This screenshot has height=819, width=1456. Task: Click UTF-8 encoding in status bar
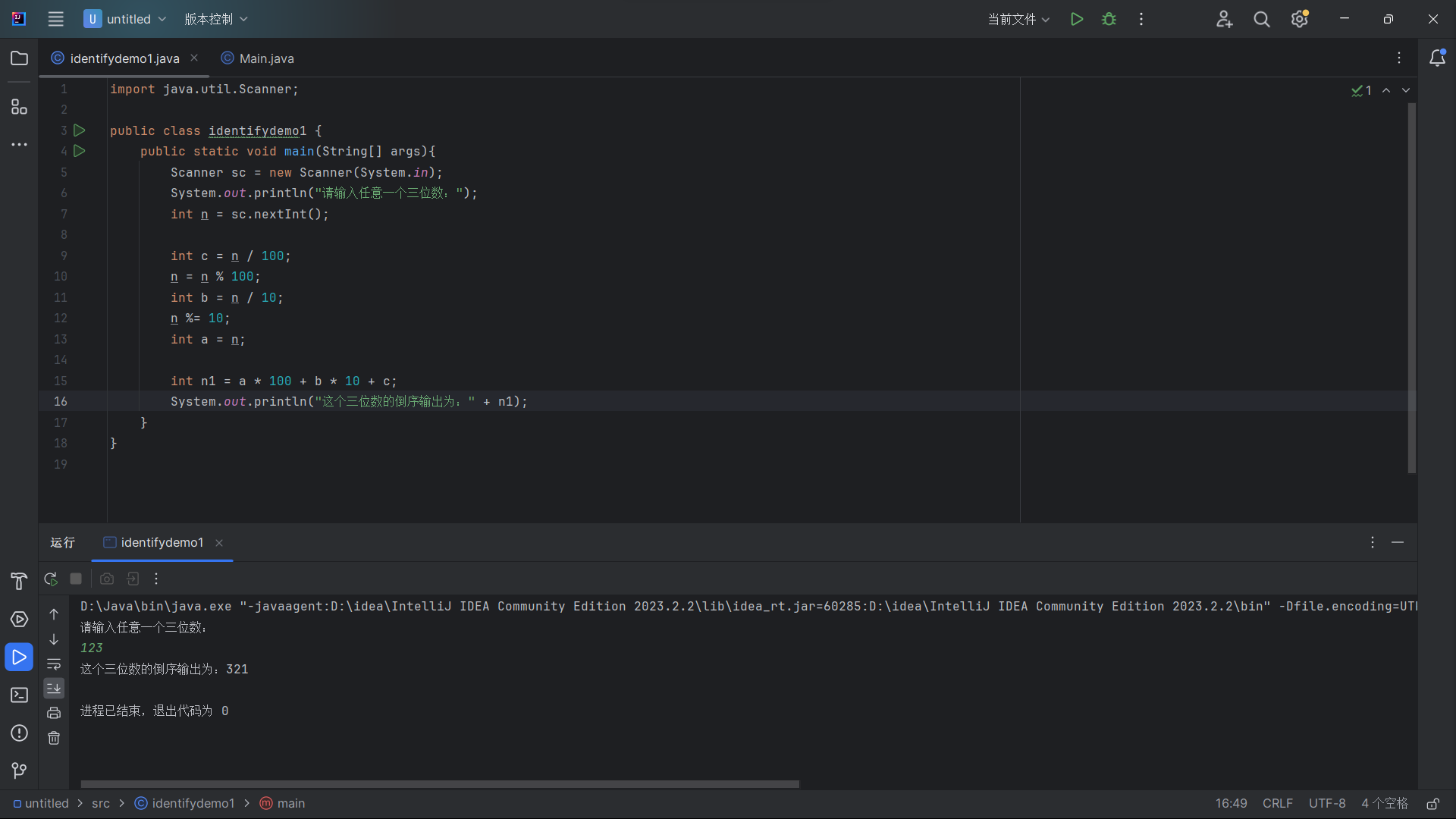coord(1326,803)
